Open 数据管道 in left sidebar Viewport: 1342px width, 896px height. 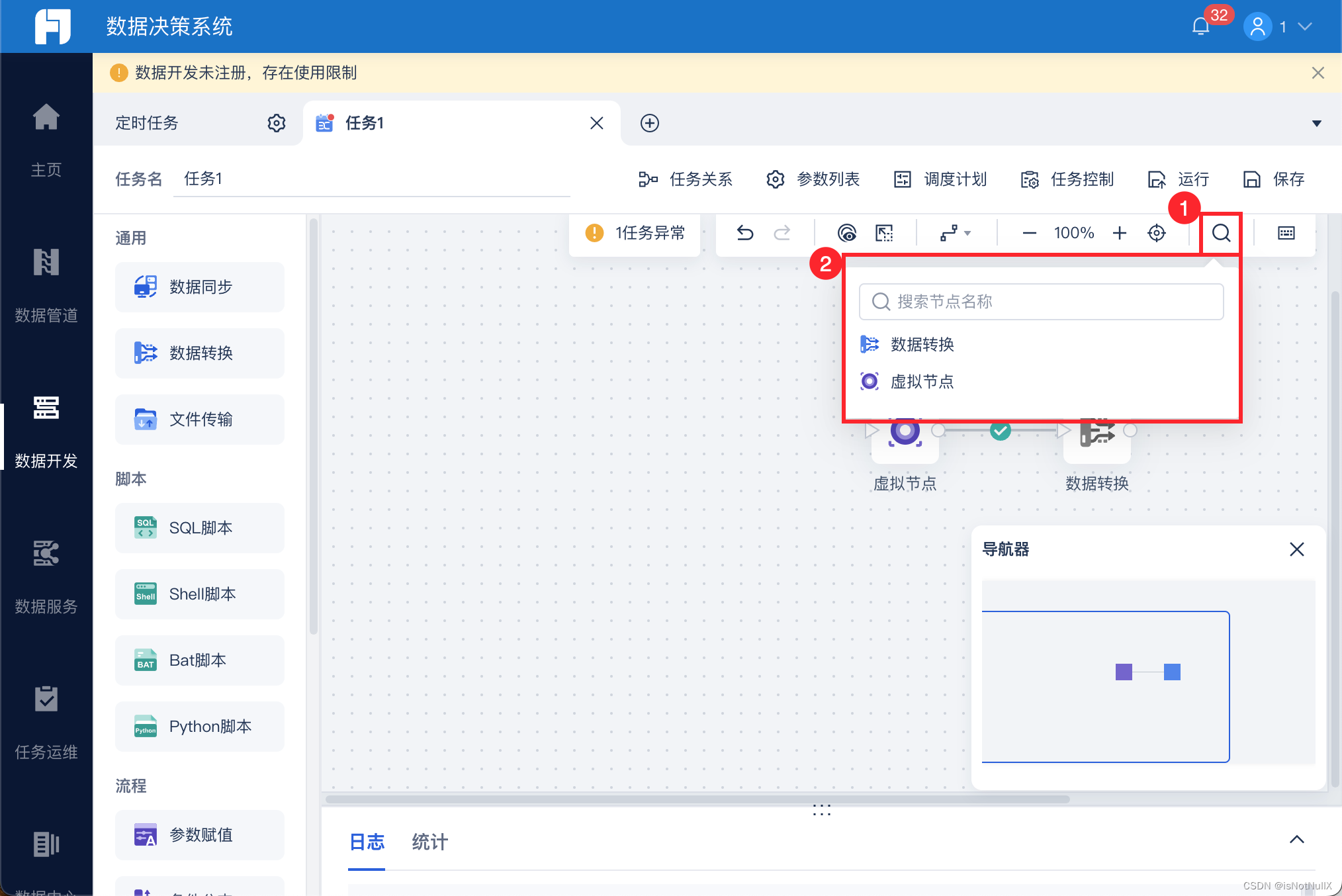click(46, 285)
